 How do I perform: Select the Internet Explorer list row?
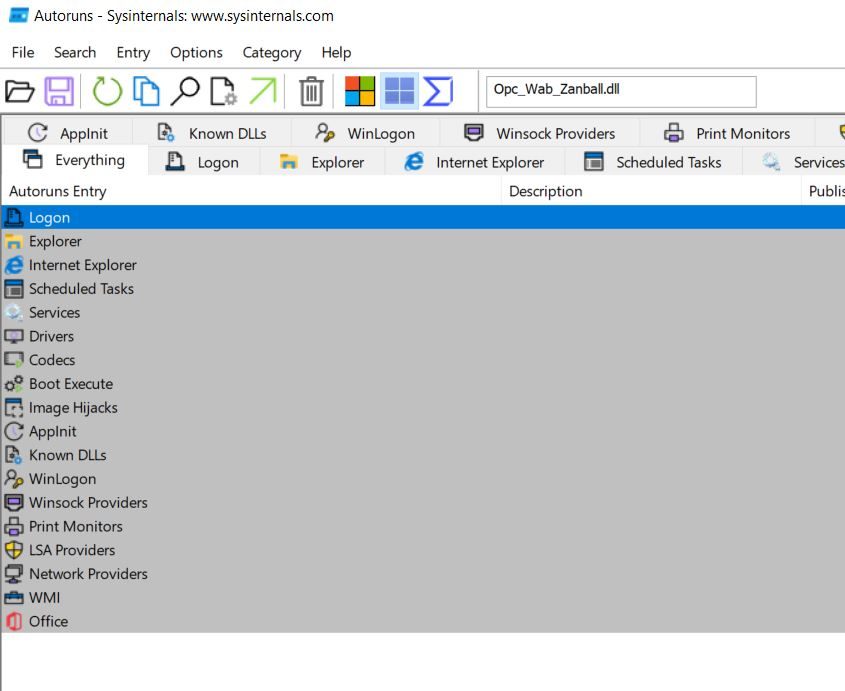pos(423,265)
